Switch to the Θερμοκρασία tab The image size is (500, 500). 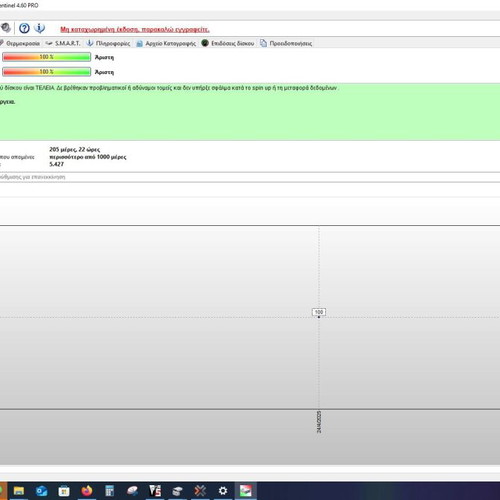coord(21,43)
